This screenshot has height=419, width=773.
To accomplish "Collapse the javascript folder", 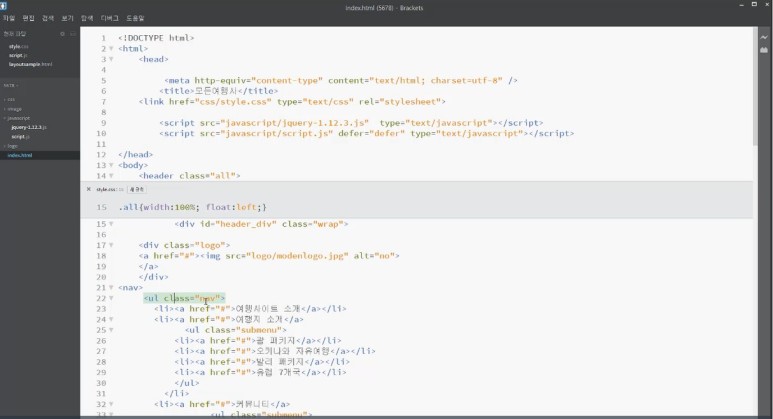I will (17, 118).
